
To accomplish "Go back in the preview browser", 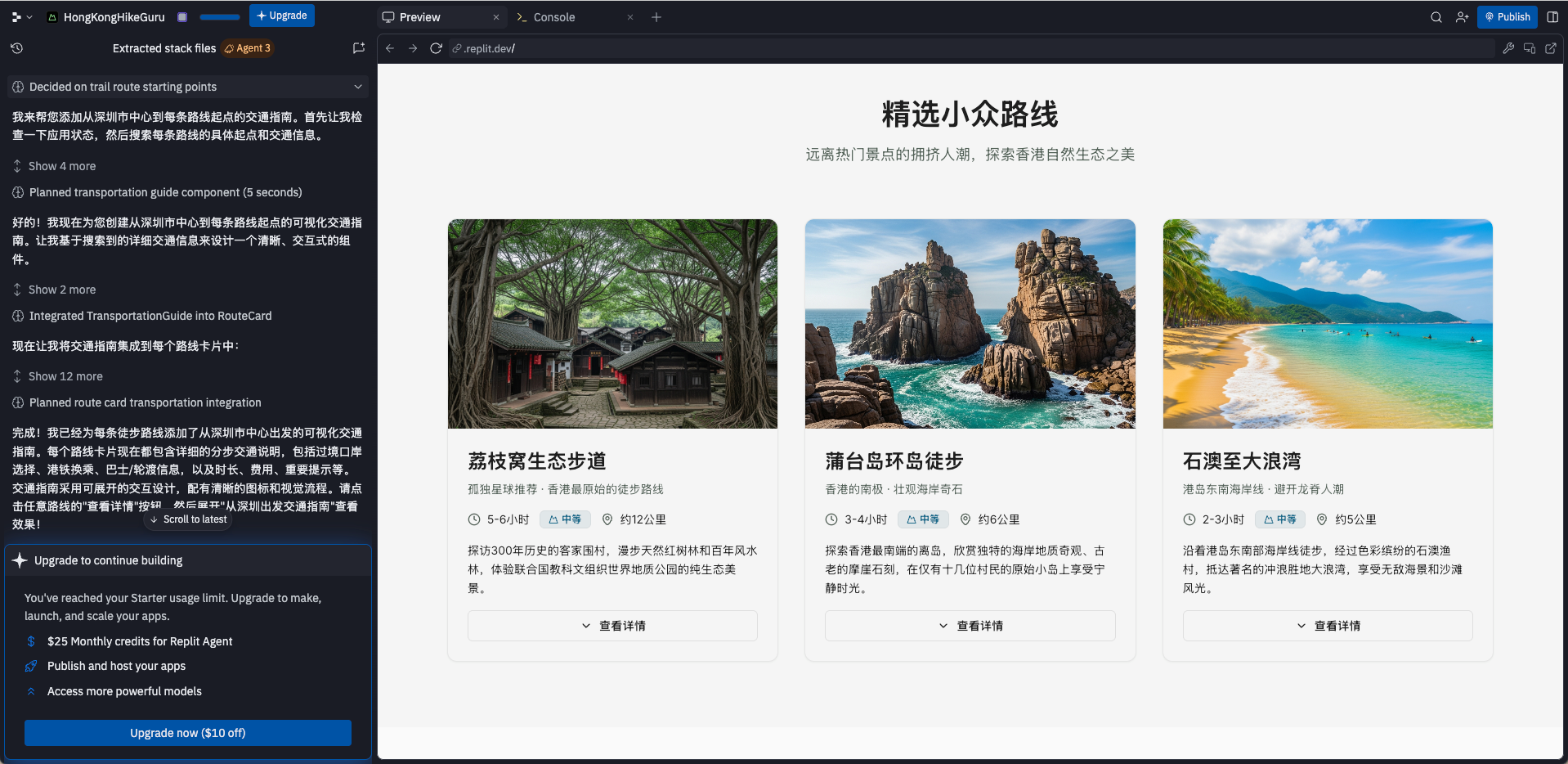I will [x=390, y=48].
